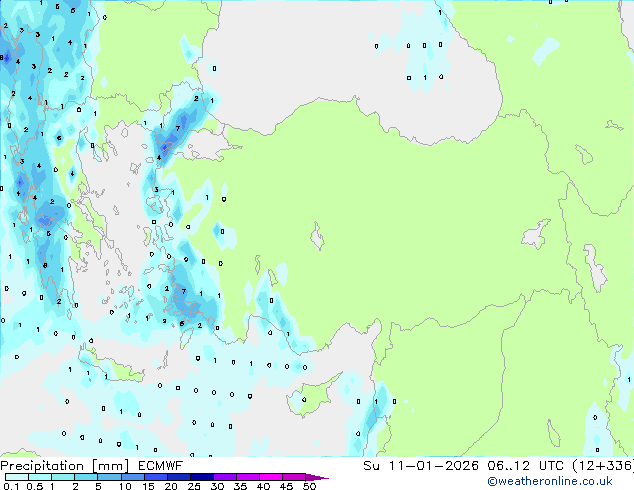This screenshot has height=490, width=634.
Task: Click the 25–30 mm navy legend swatch
Action: 201,477
